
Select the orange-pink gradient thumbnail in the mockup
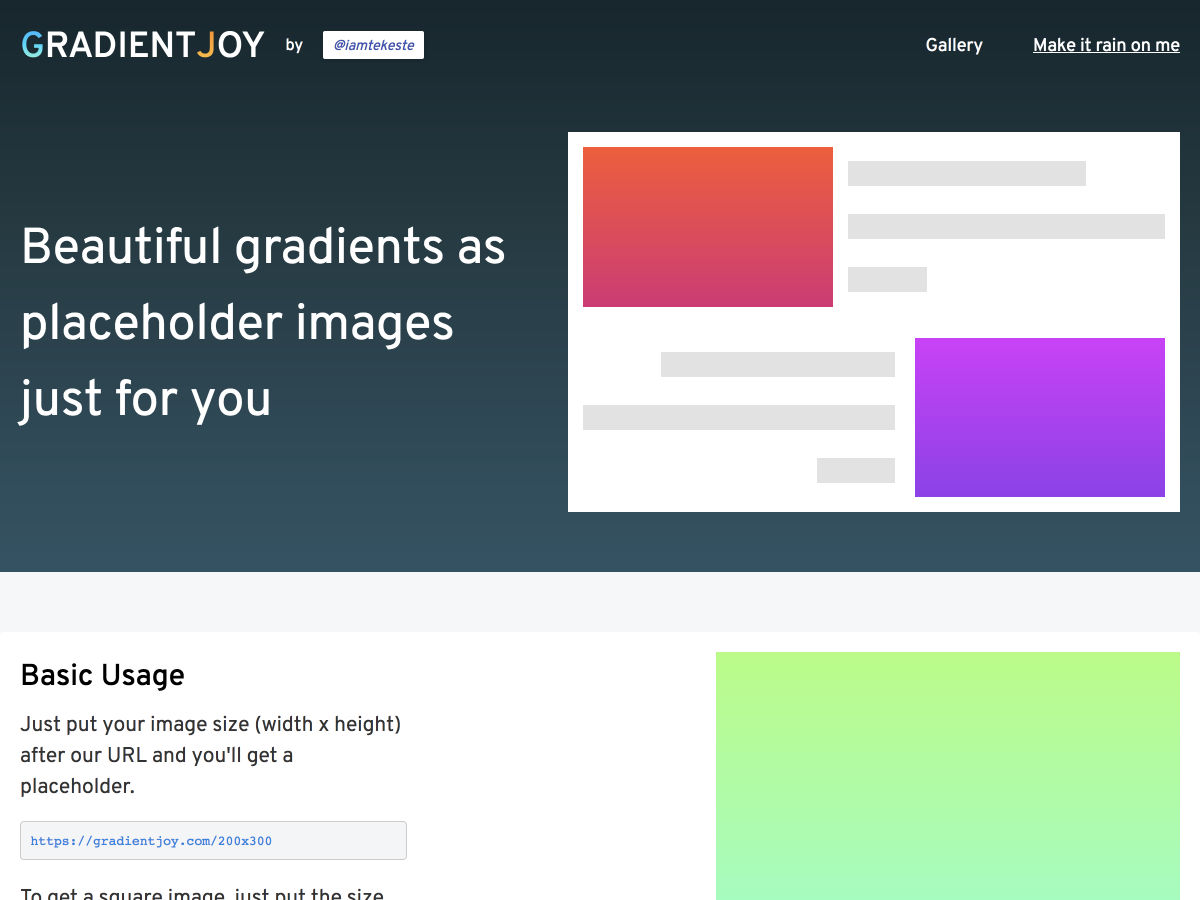coord(708,227)
